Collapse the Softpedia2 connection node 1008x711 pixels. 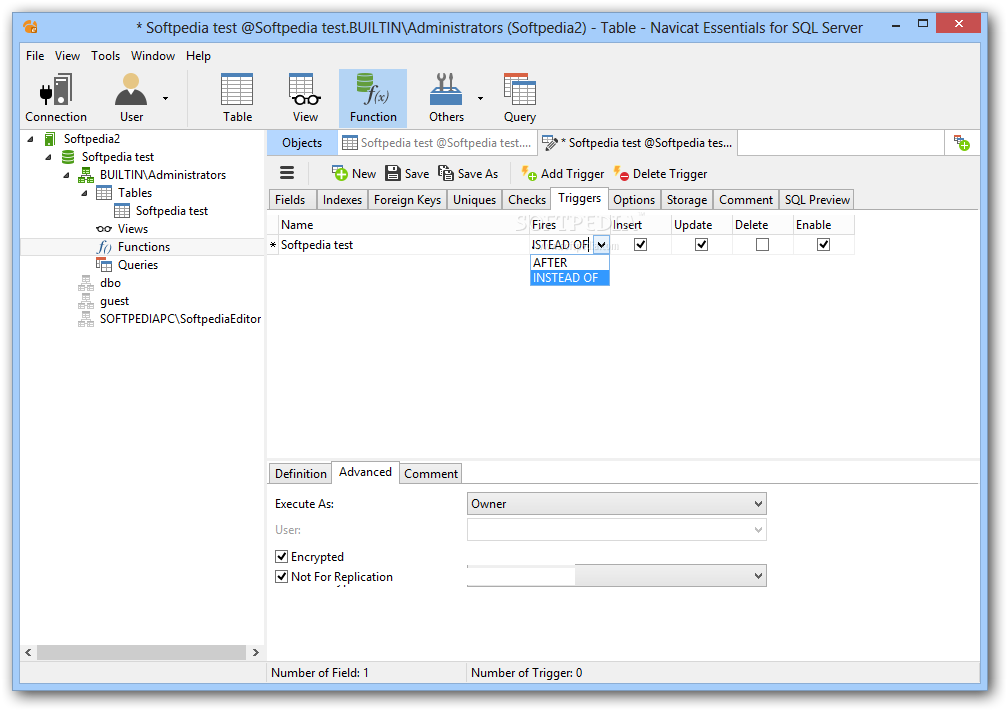[x=30, y=139]
